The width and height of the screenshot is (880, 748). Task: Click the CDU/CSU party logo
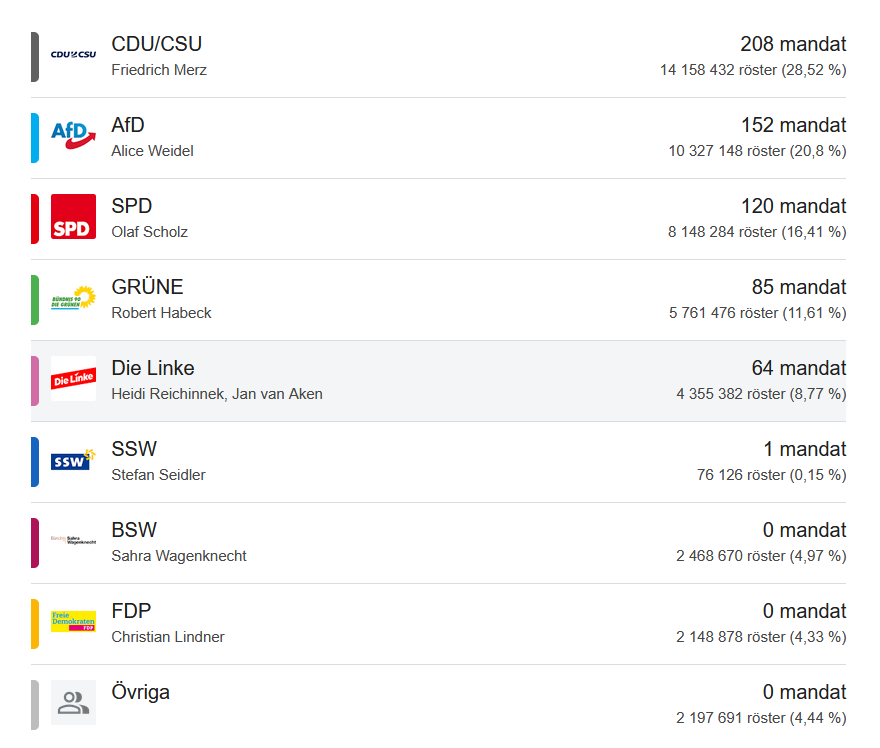coord(73,55)
